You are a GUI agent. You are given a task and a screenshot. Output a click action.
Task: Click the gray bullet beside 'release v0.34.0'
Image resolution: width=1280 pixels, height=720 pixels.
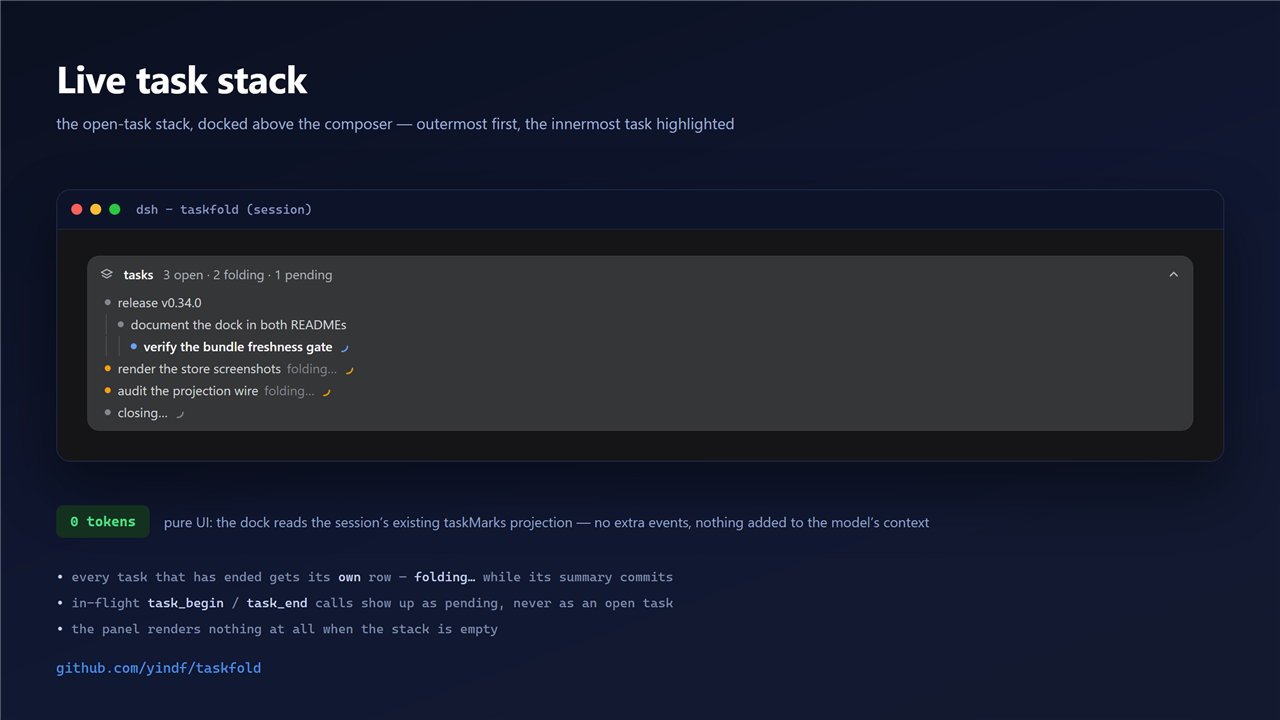click(108, 303)
